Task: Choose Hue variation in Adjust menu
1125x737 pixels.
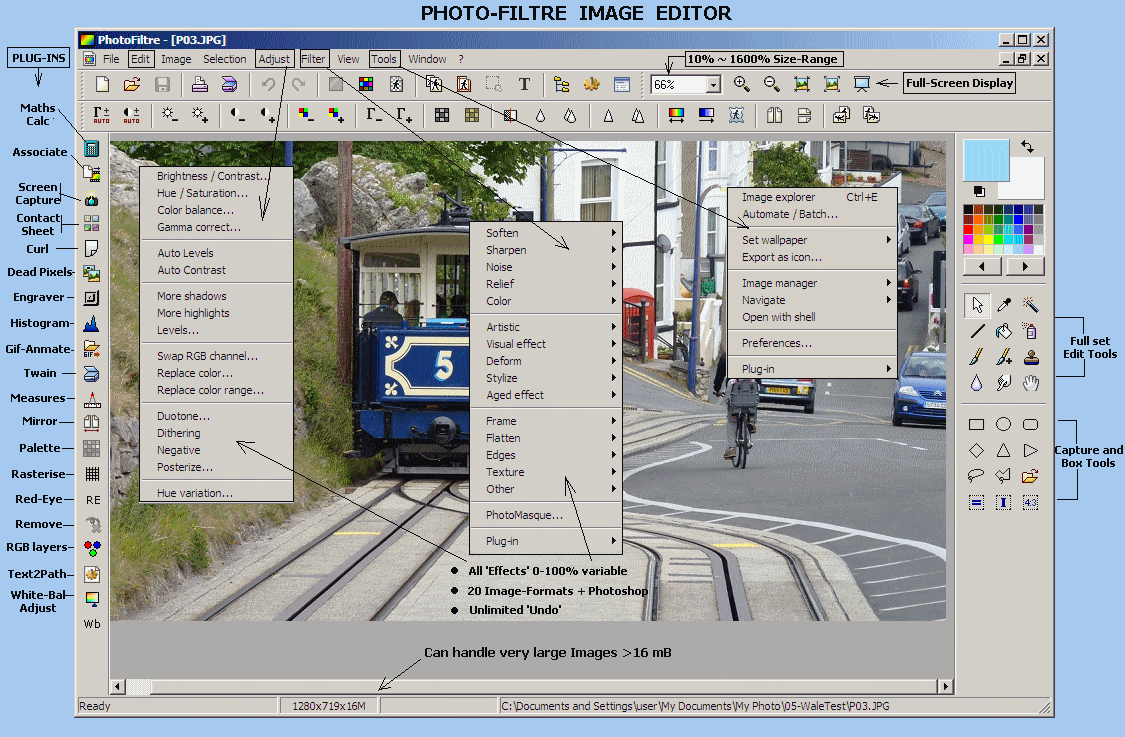Action: click(x=216, y=493)
